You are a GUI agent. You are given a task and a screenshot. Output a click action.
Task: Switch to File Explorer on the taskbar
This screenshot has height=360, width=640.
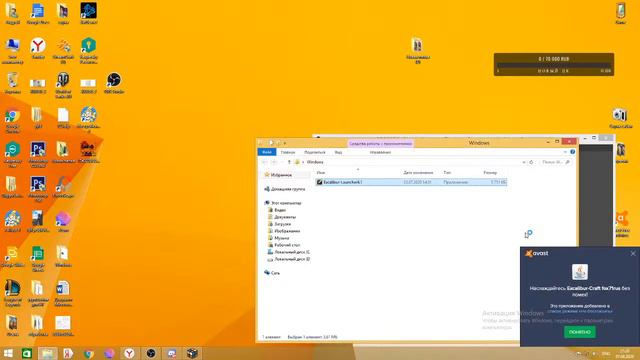tap(47, 353)
